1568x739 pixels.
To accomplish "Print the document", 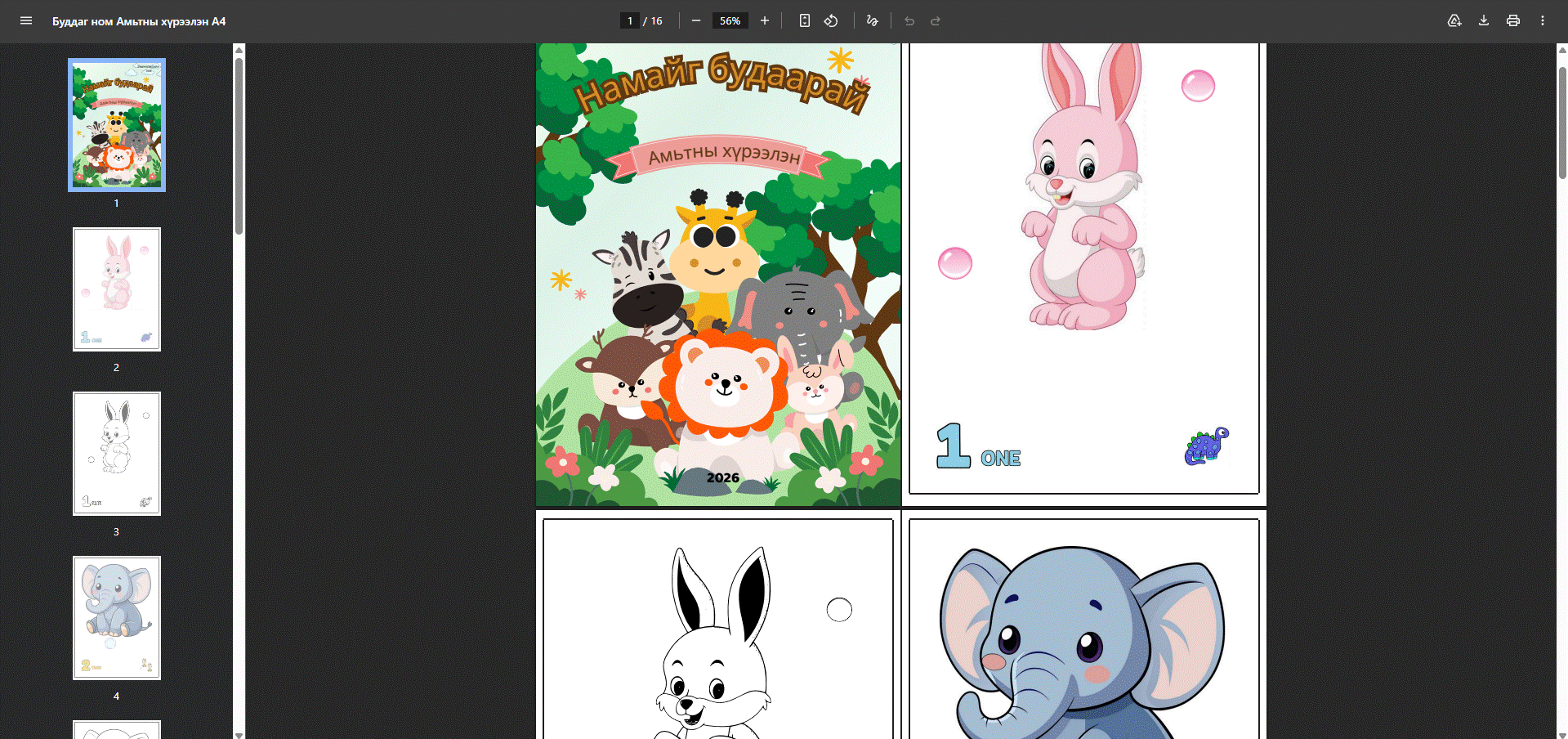I will click(x=1513, y=20).
